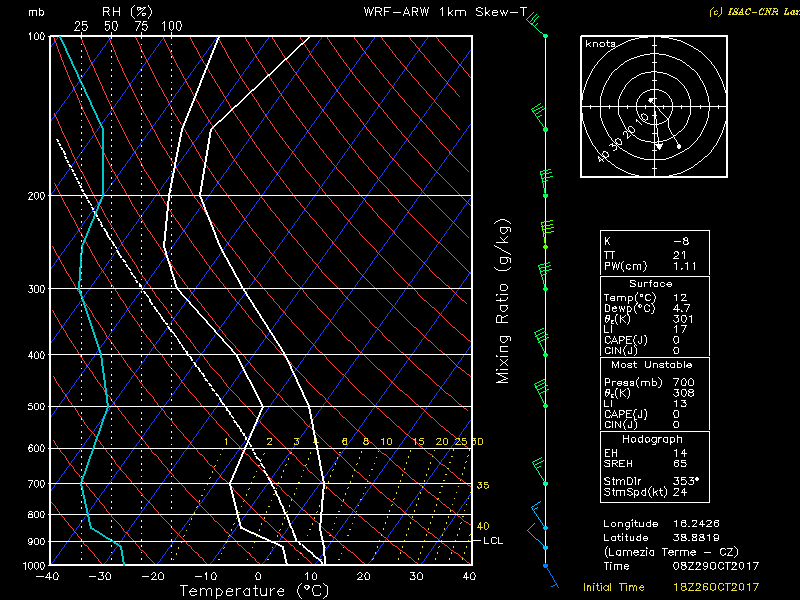800x600 pixels.
Task: Click the '800' pressure axis label
Action: click(x=36, y=515)
